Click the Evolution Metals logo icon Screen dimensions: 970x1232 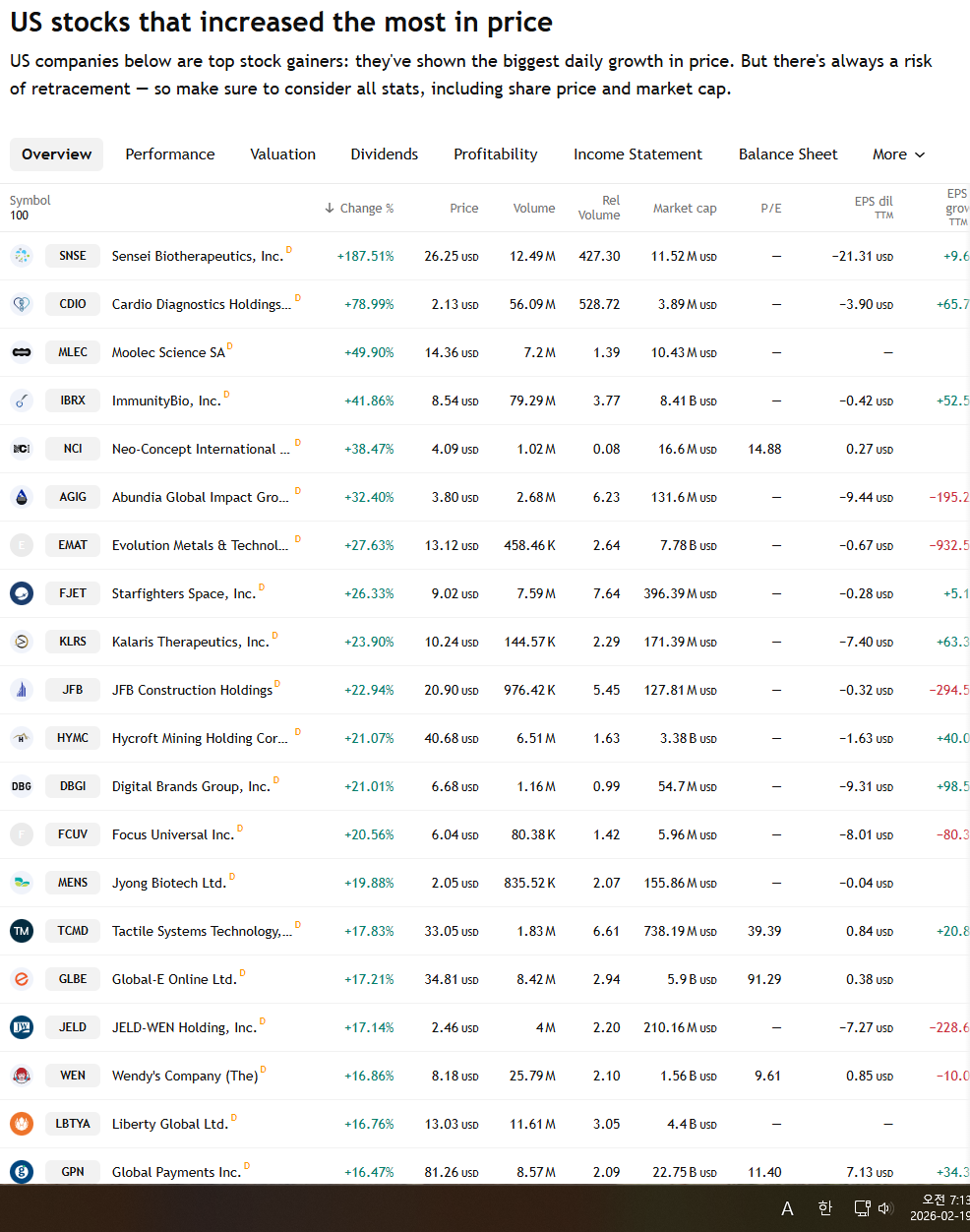coord(22,545)
